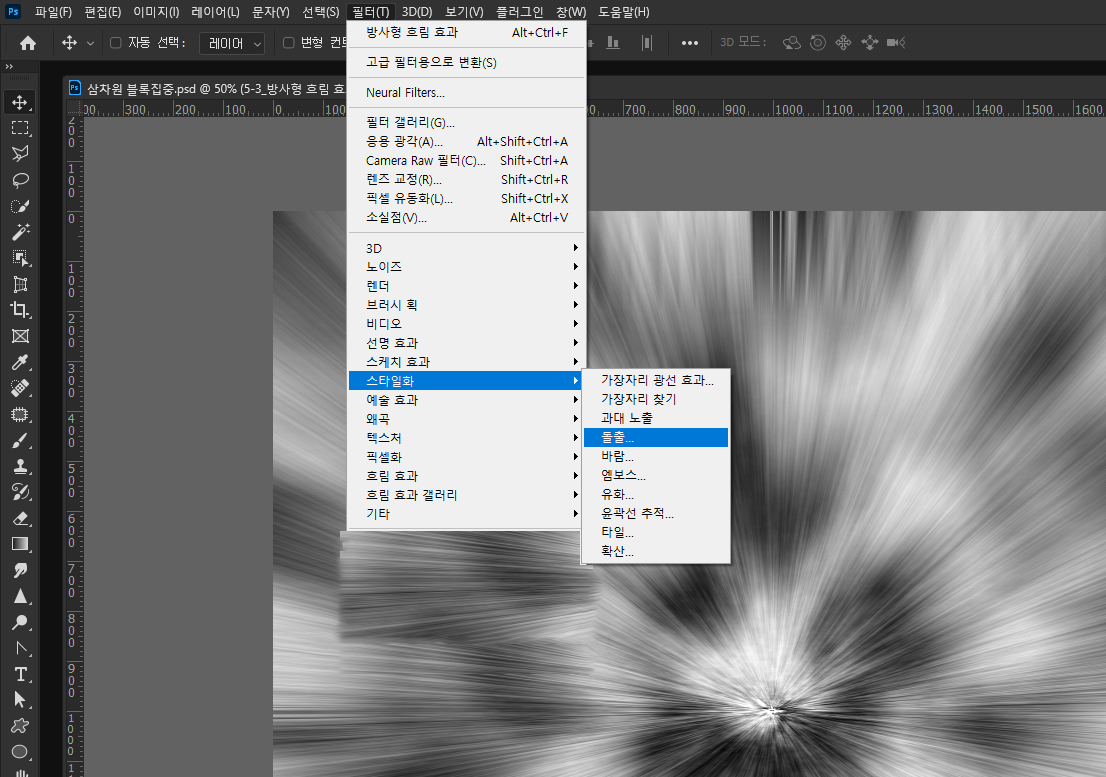The width and height of the screenshot is (1106, 777).
Task: Open the 파일(F) menu
Action: (54, 12)
